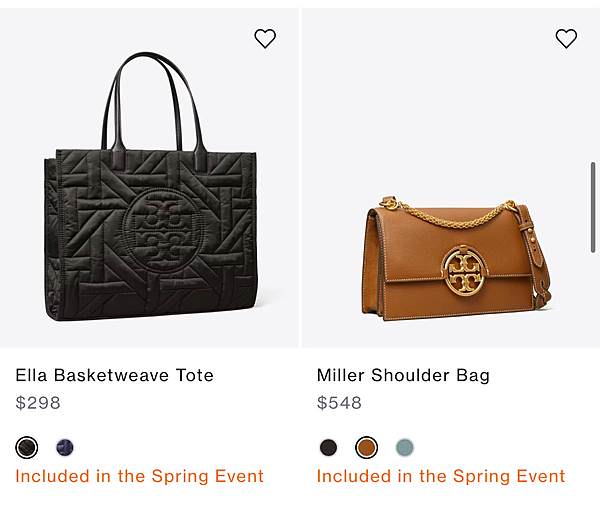Click the gold chain strap of Miller bag
Viewport: 600px width, 505px height.
(450, 214)
